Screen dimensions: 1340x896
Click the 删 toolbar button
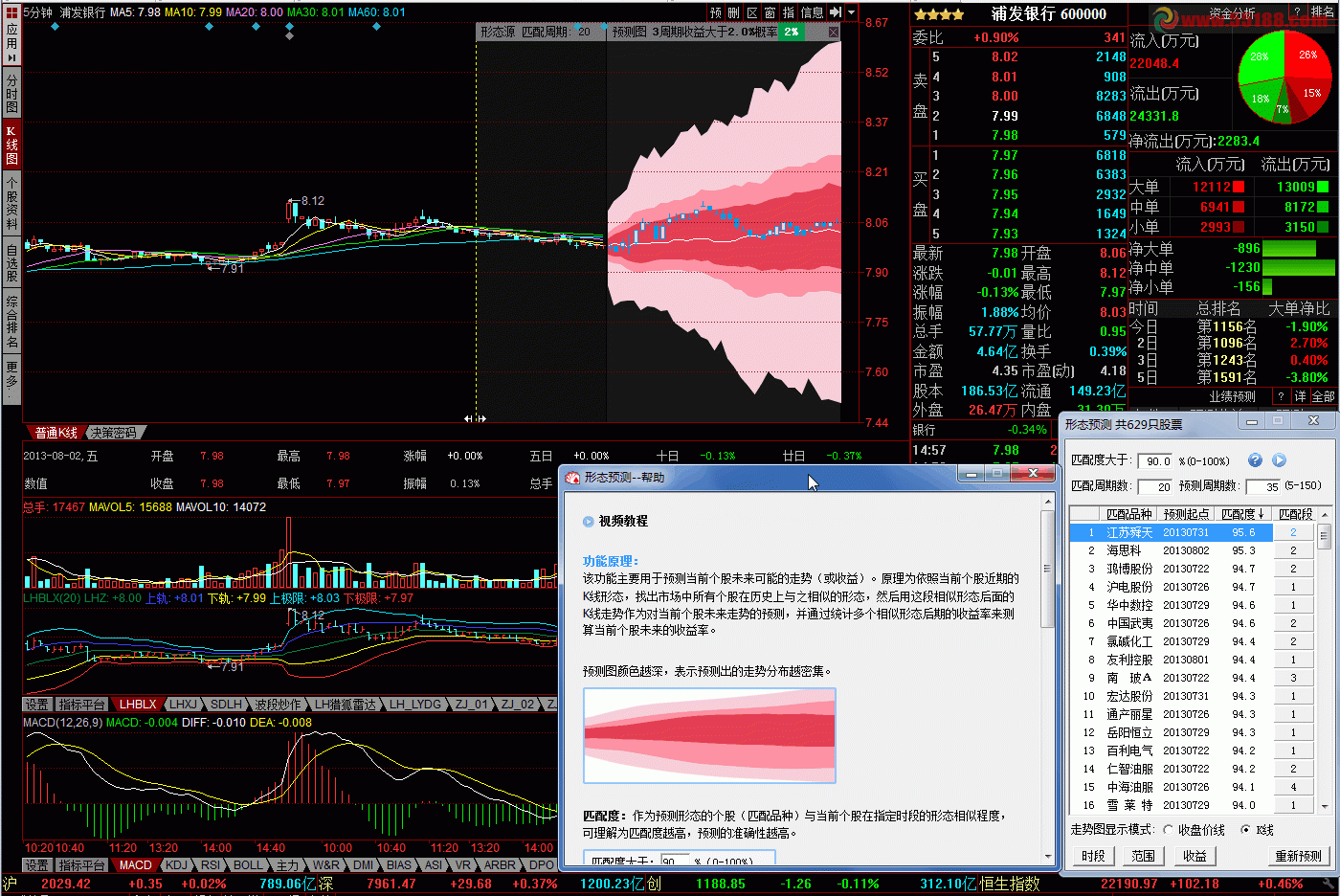(734, 12)
